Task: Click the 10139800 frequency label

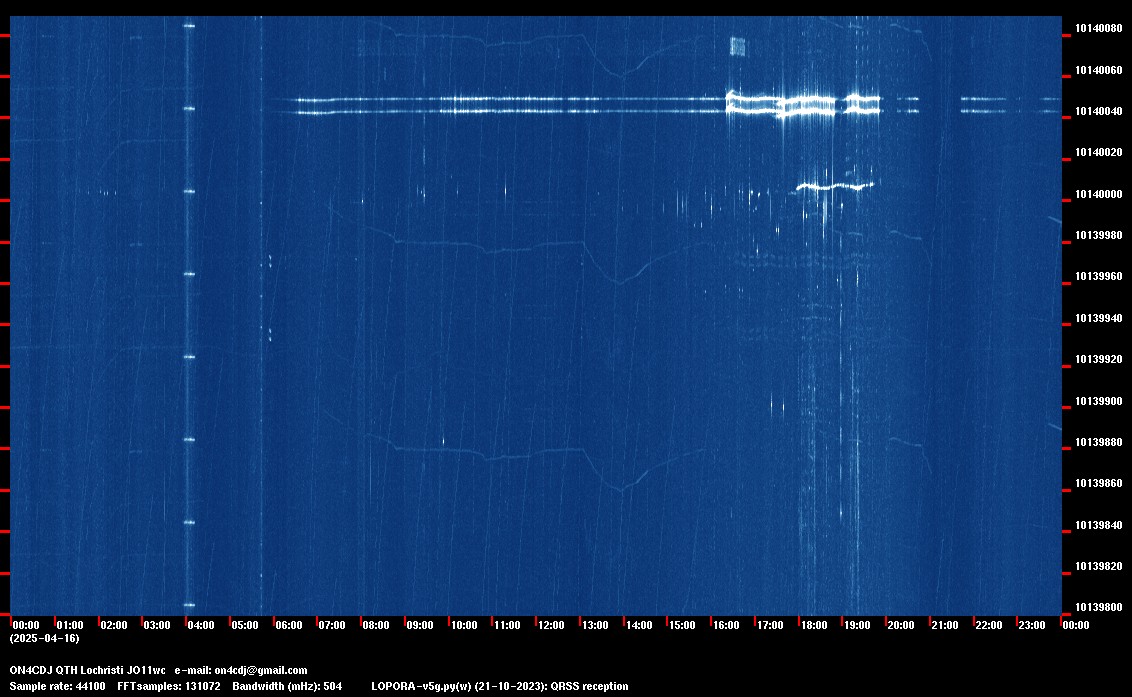Action: [1098, 607]
